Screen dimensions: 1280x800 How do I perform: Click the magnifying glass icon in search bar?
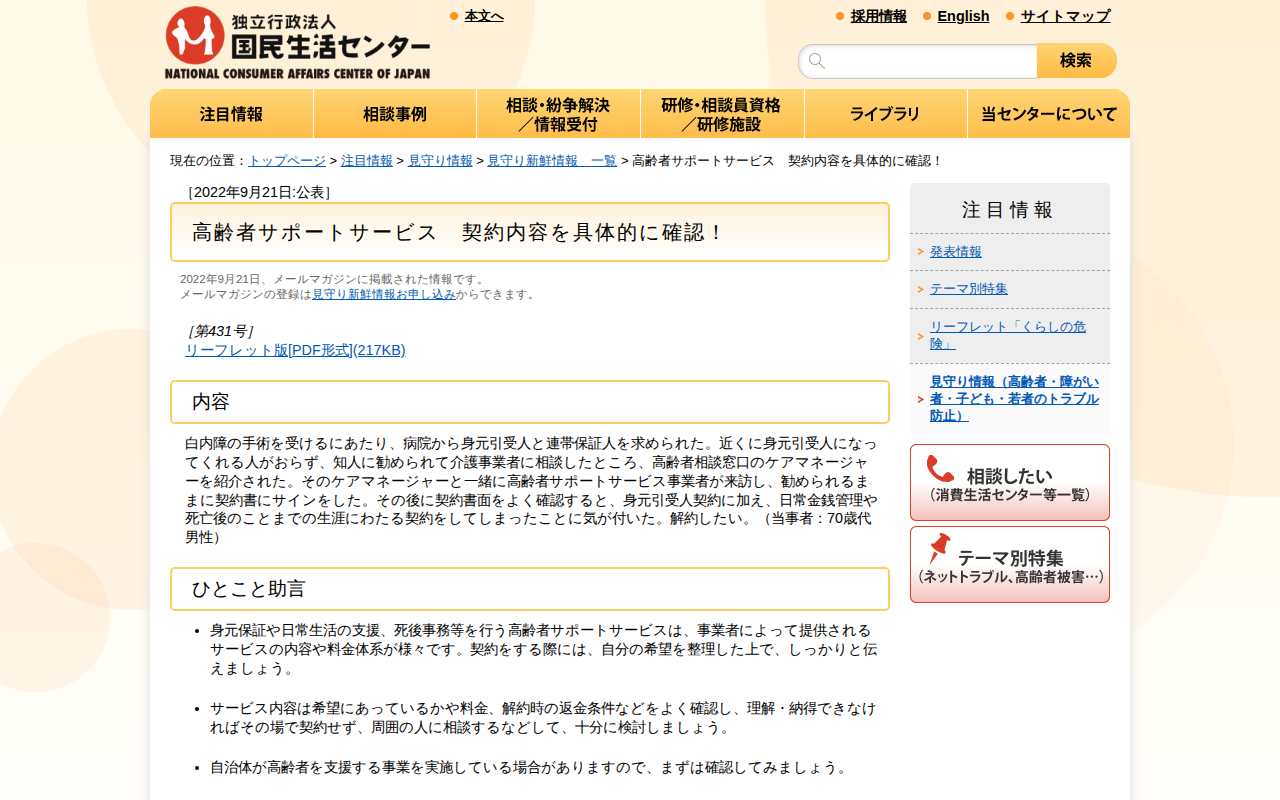click(815, 60)
